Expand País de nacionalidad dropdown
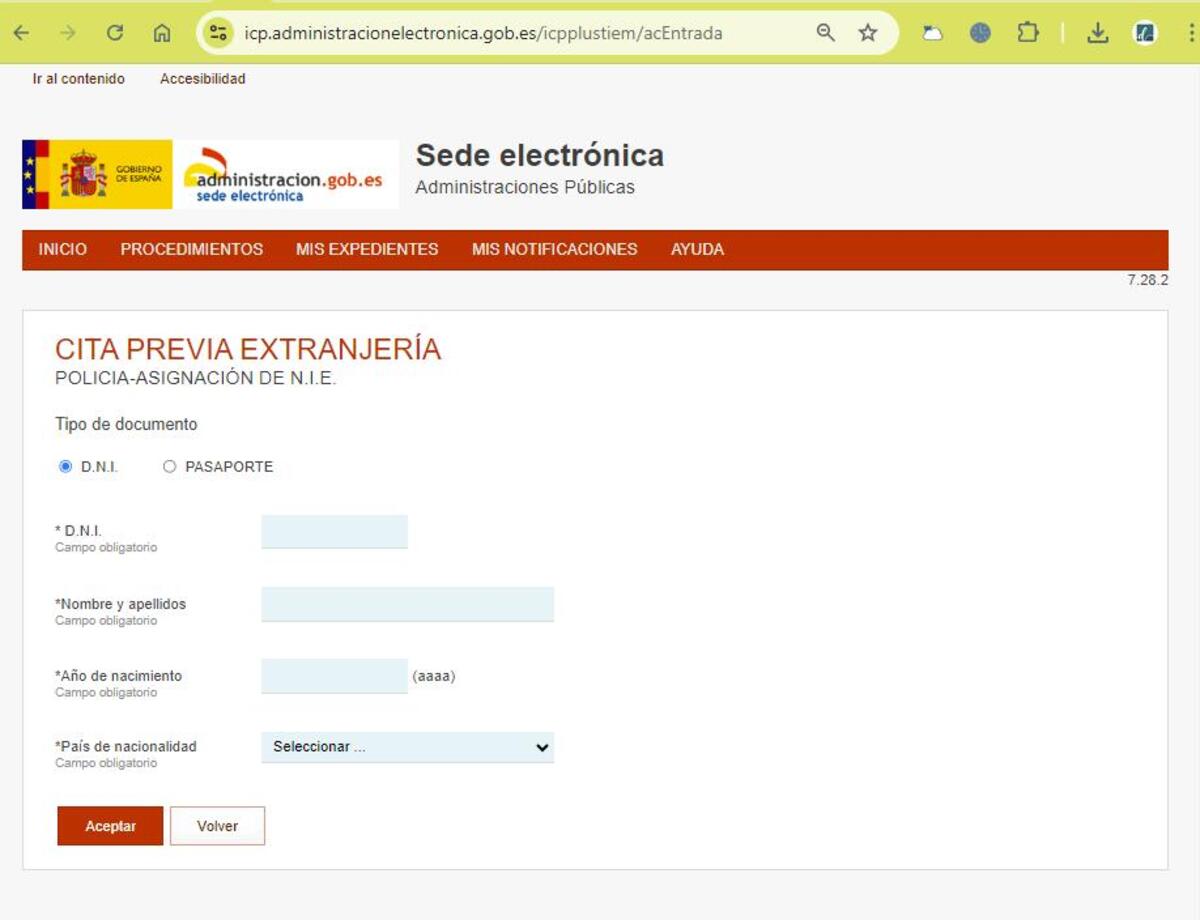 407,747
